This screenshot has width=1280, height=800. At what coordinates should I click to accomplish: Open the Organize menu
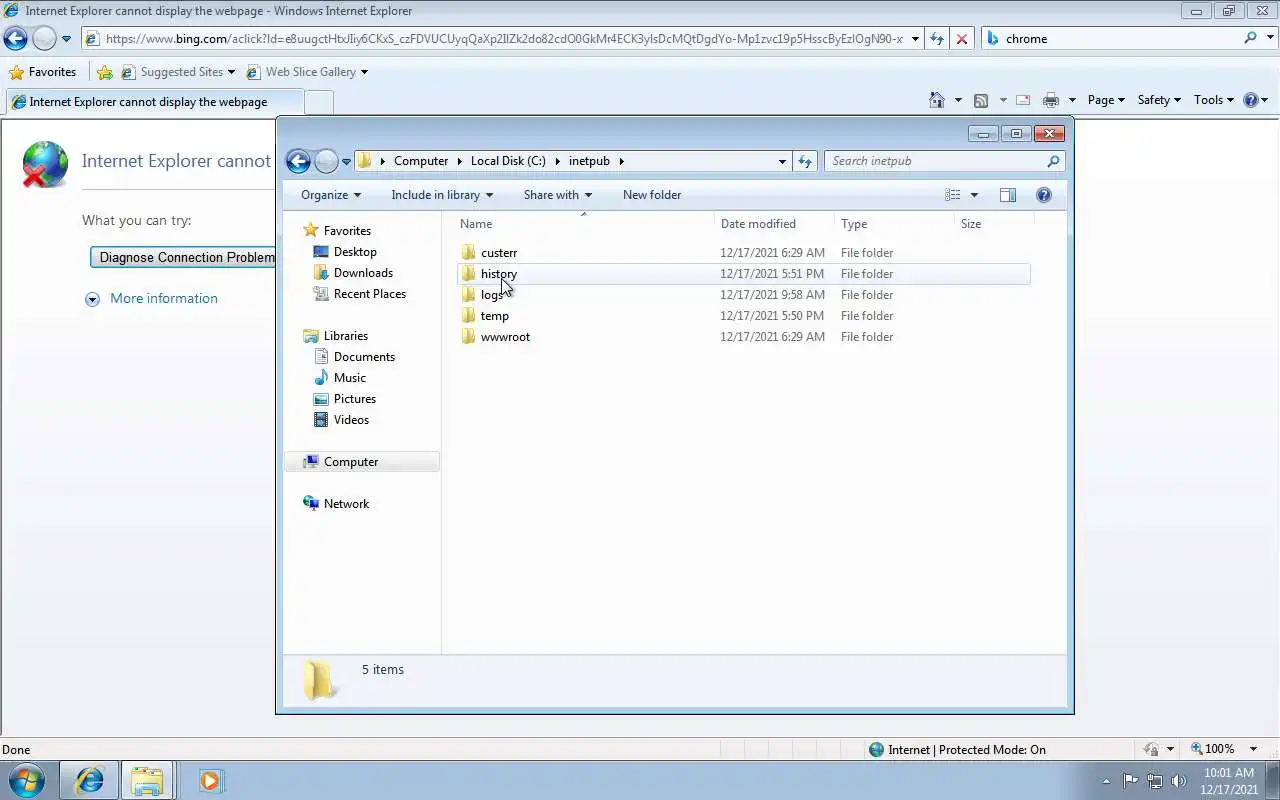click(331, 195)
